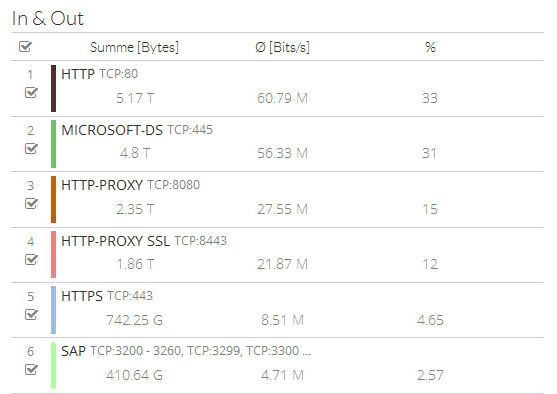Click the green MICROSOFT-DS color bar
The height and width of the screenshot is (394, 557).
(53, 144)
